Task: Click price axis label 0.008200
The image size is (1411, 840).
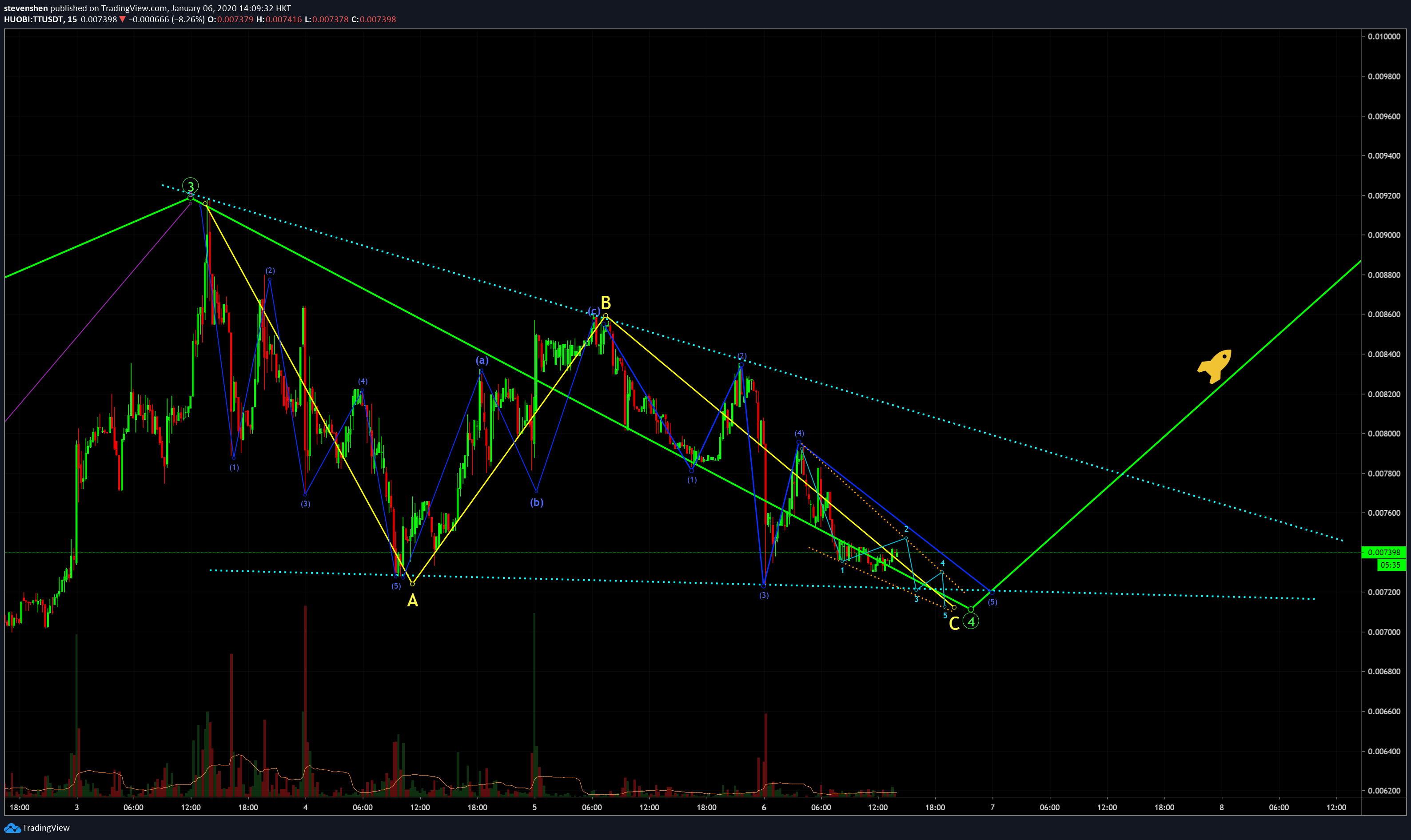Action: [1384, 394]
